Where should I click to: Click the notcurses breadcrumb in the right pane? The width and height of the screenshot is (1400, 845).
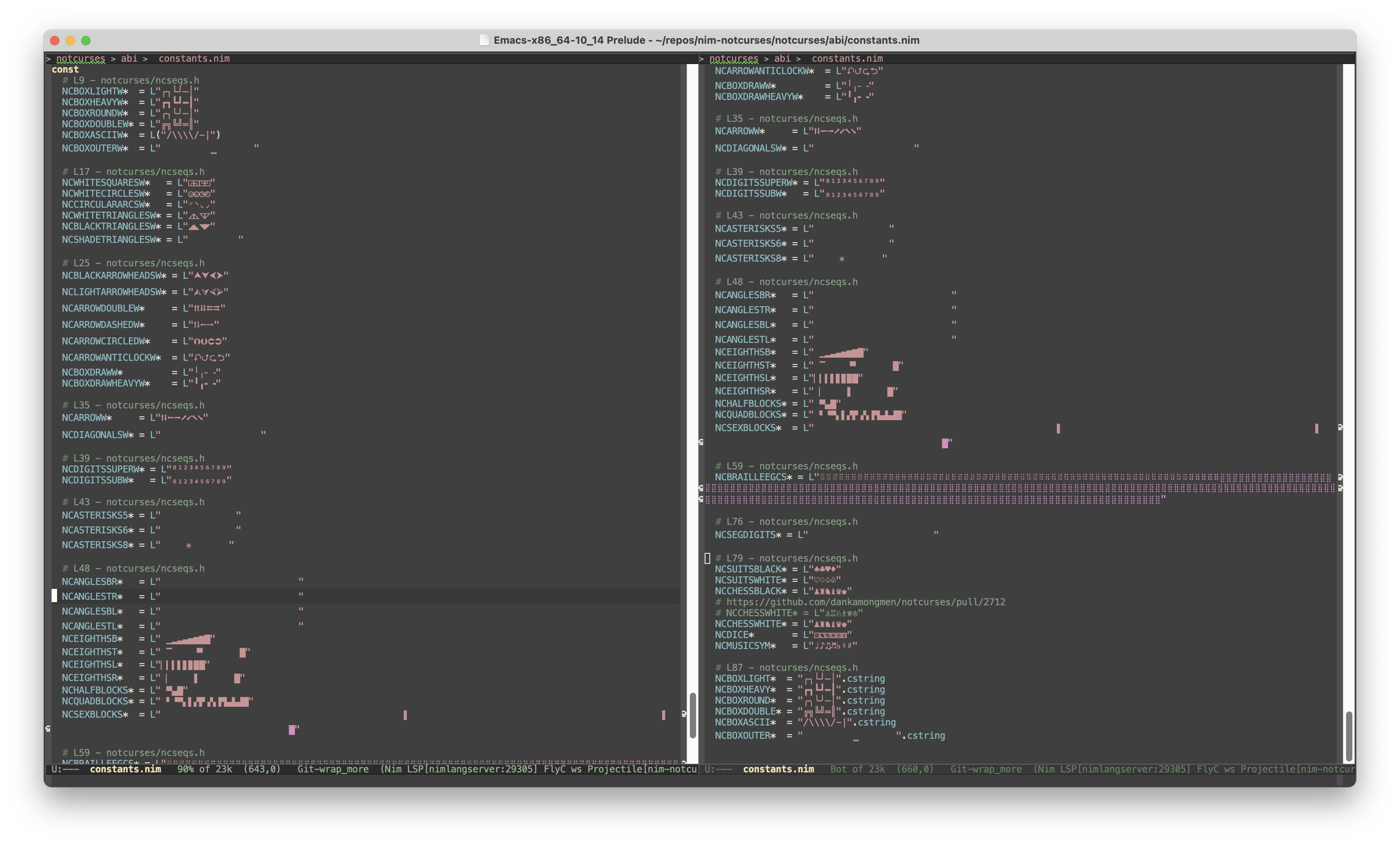click(x=734, y=59)
